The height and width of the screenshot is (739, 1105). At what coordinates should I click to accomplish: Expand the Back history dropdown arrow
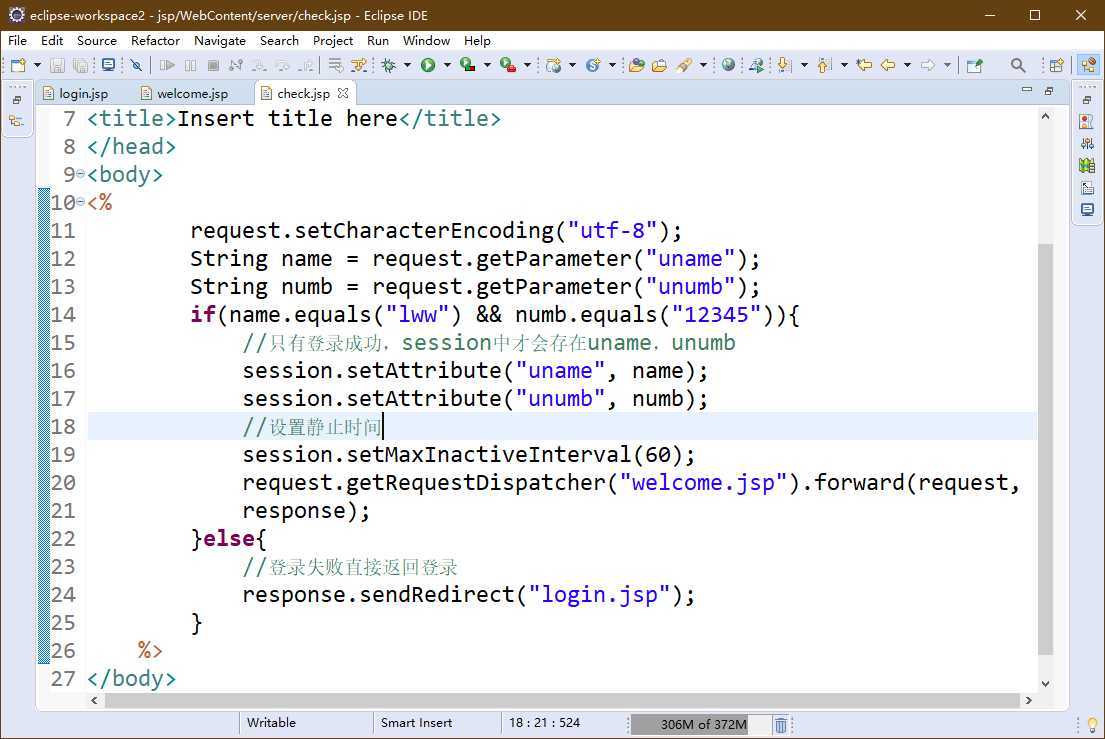point(907,66)
